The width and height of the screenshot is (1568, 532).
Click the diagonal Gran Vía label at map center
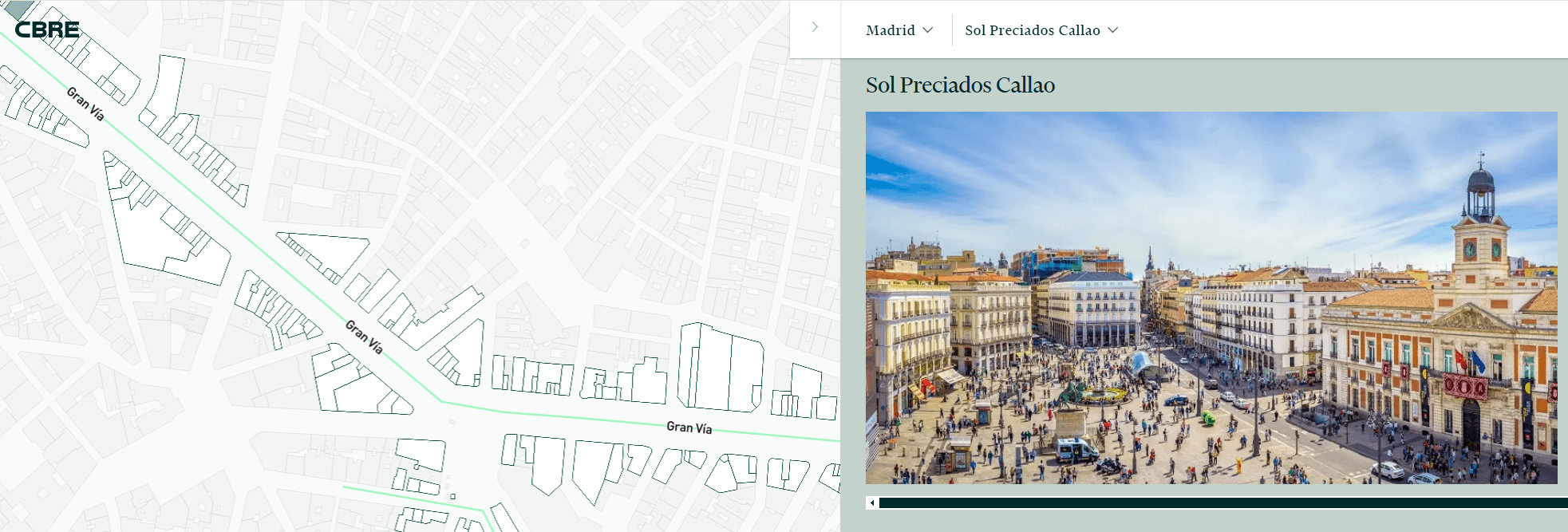pos(364,337)
